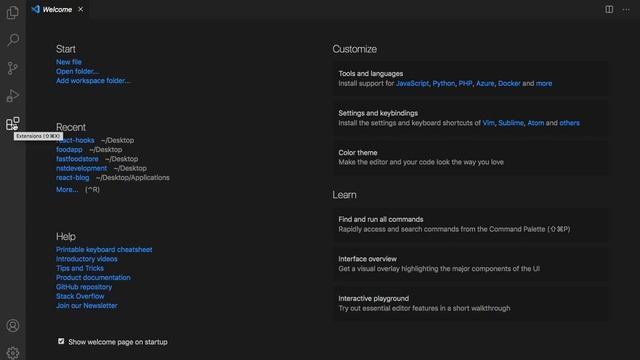Click 'others' keybindings link
This screenshot has width=640, height=360.
pos(569,123)
